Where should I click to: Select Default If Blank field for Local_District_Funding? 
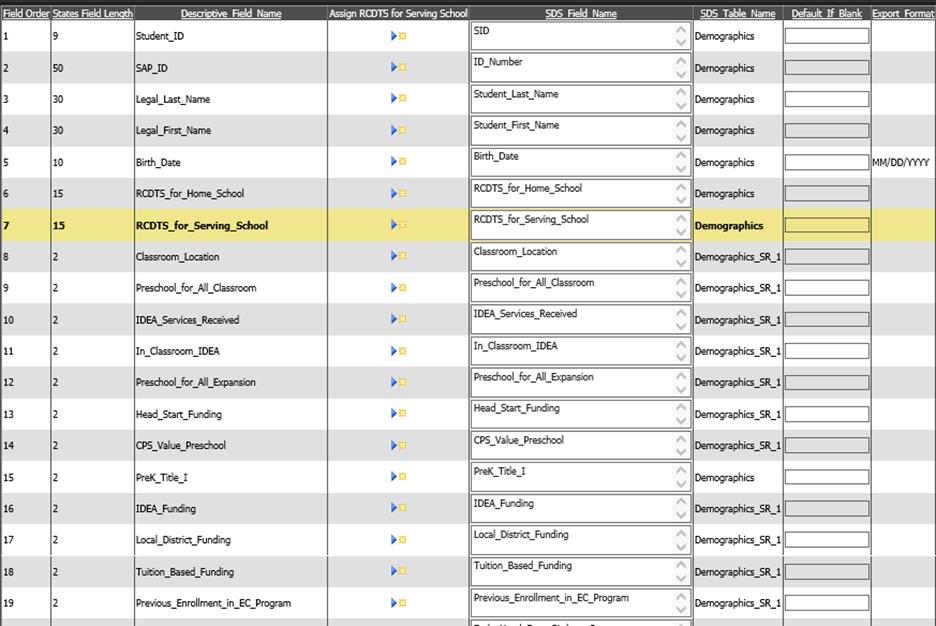pyautogui.click(x=826, y=540)
